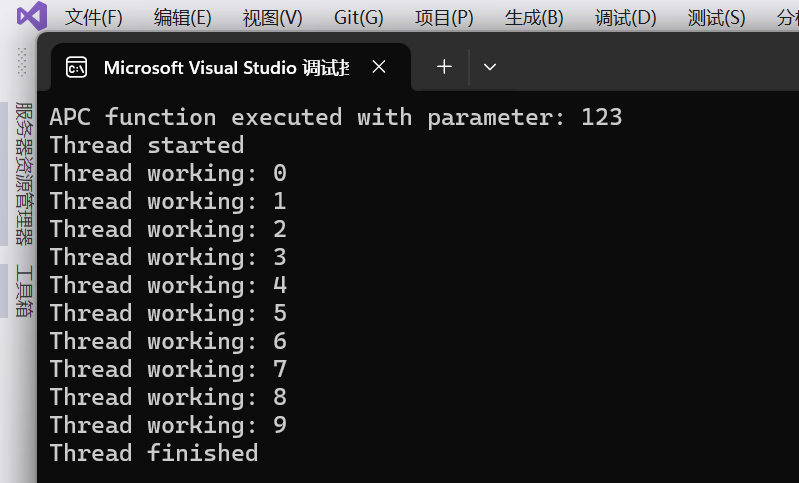Show the 服务器资源管理器 side panel
799x483 pixels.
coord(23,173)
